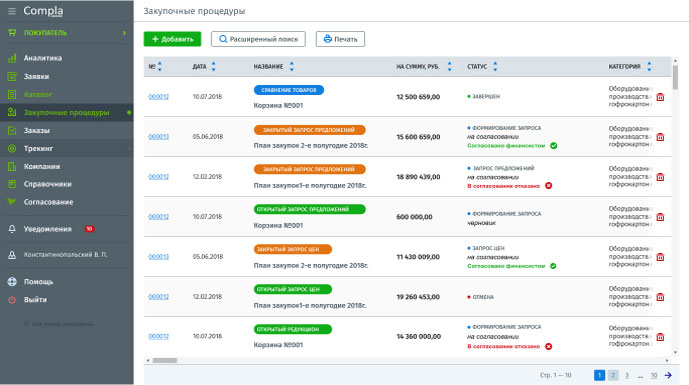Delete row with sum 18 890 439,00
The width and height of the screenshot is (689, 385).
pos(660,177)
